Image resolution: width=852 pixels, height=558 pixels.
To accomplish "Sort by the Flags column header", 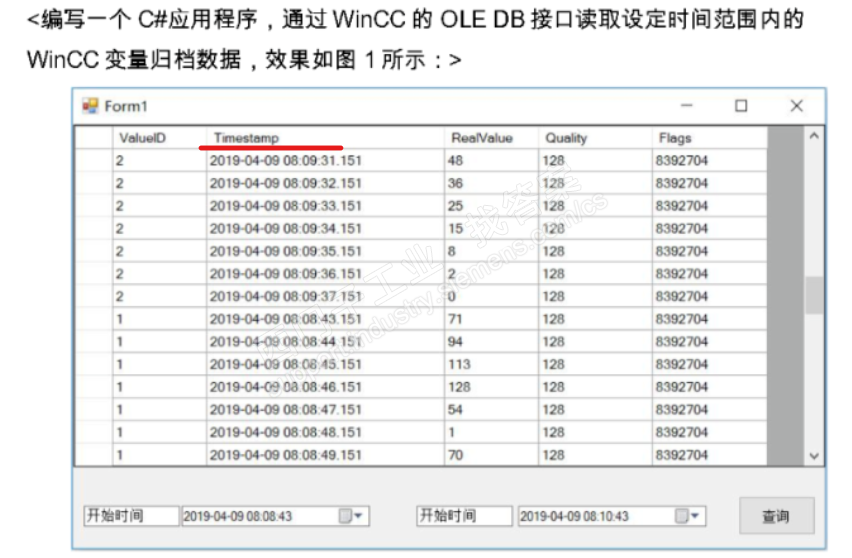I will [709, 138].
